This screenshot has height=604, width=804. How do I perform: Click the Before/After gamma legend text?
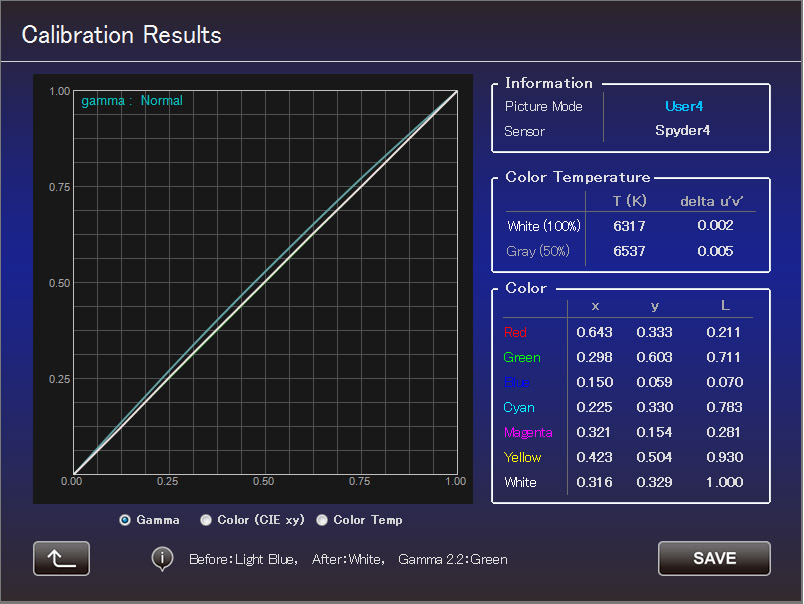[348, 559]
